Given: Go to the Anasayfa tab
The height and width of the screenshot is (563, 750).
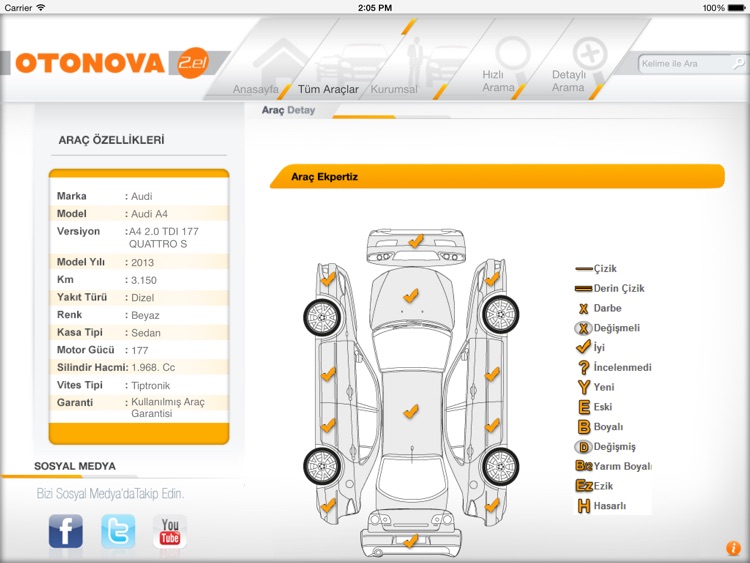Looking at the screenshot, I should pos(255,89).
